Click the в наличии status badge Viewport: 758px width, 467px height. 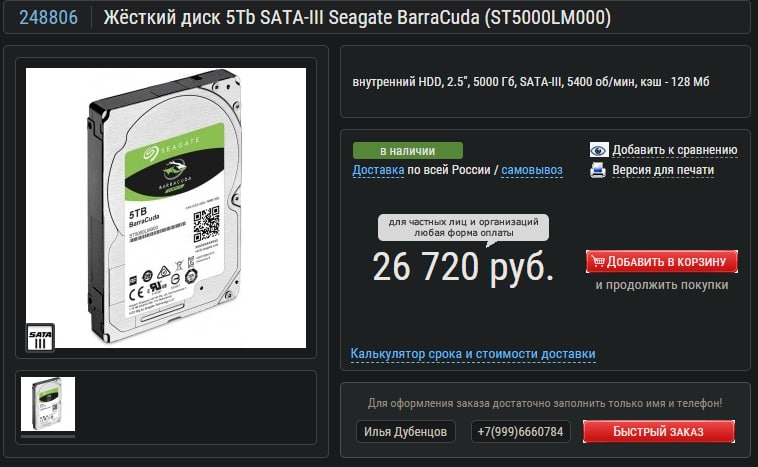tap(408, 151)
